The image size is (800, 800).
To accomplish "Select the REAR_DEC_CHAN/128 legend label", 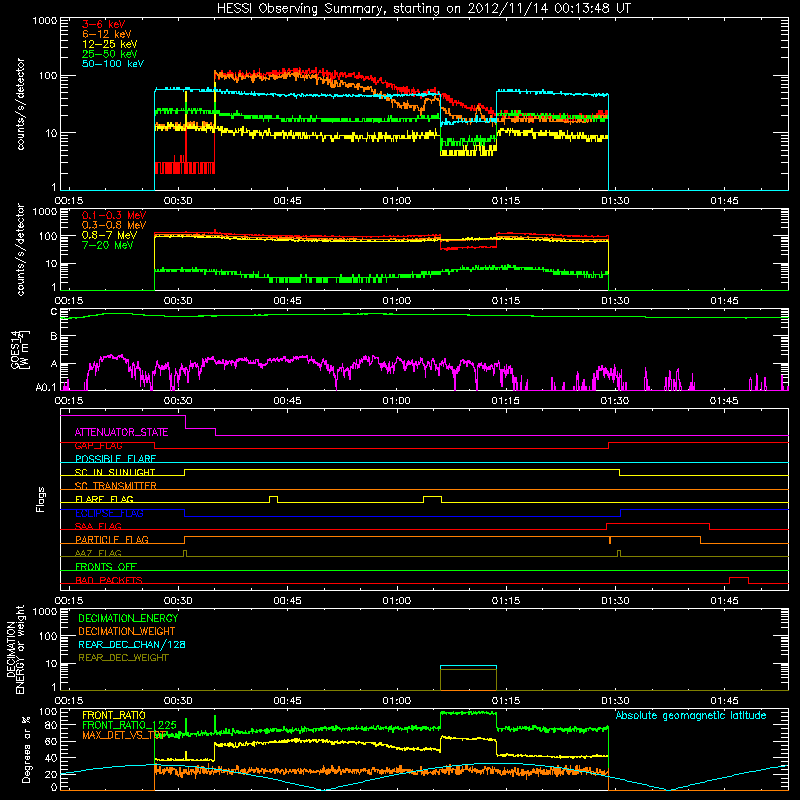I will (132, 645).
